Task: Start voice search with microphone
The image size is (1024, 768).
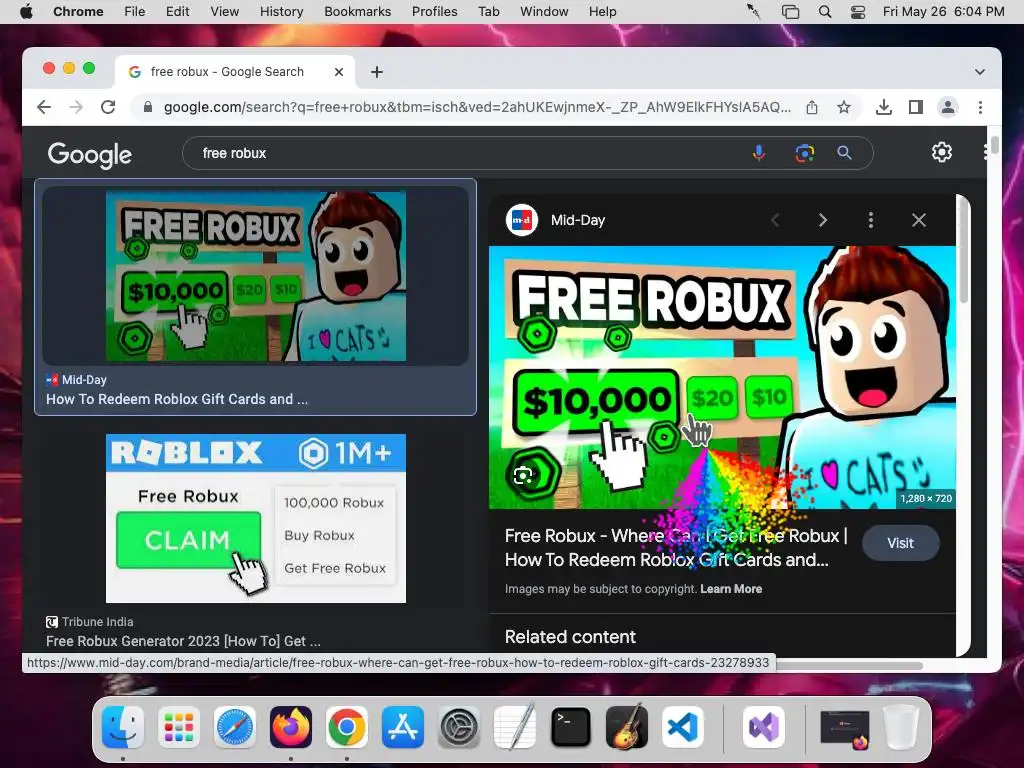Action: pos(758,153)
